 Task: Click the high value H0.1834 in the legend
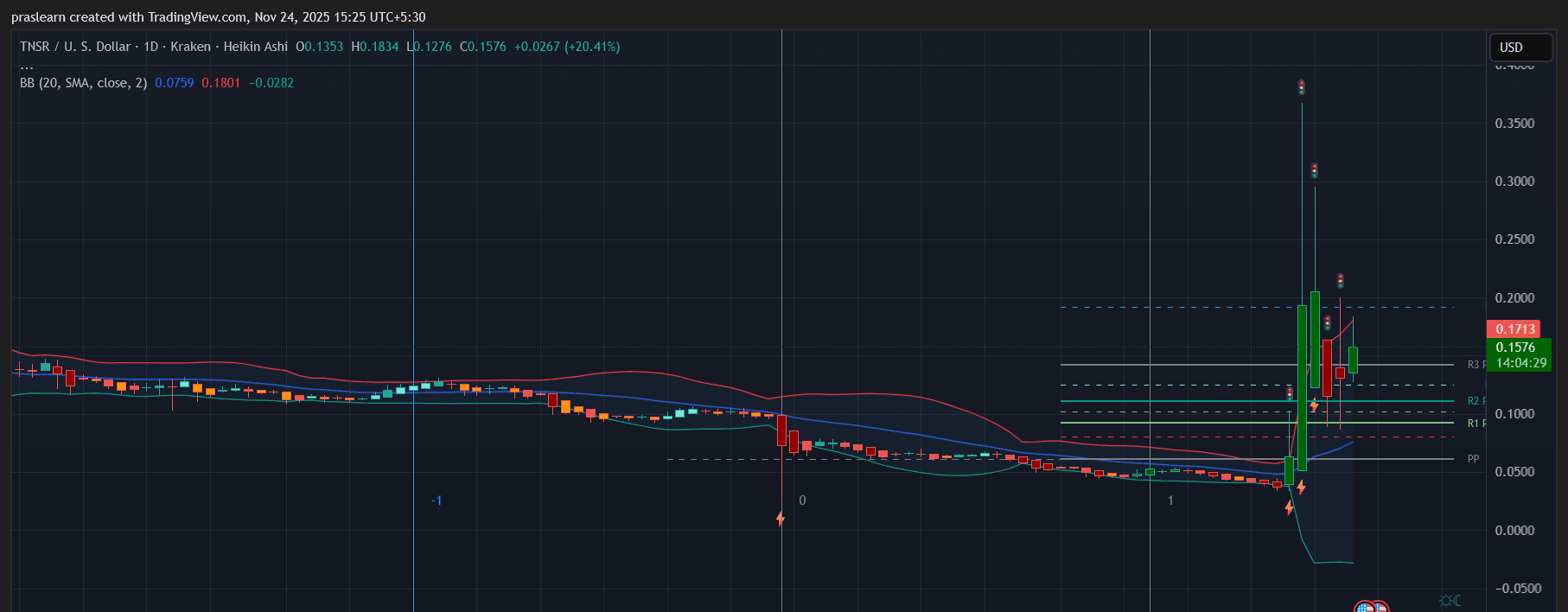(375, 47)
